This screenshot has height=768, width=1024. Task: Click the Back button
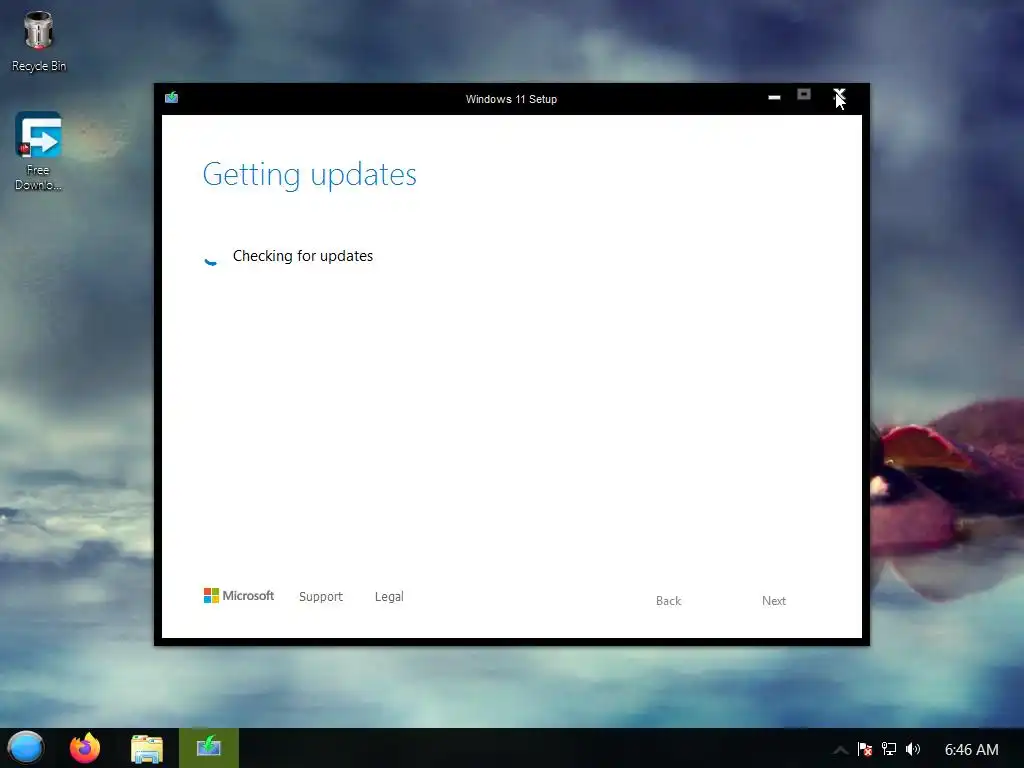click(x=668, y=601)
